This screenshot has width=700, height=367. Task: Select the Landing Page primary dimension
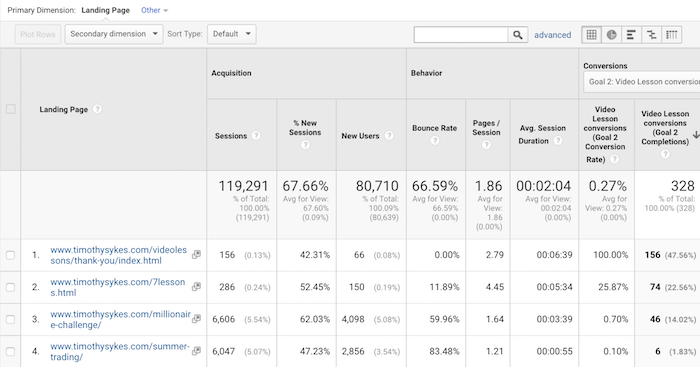point(105,10)
